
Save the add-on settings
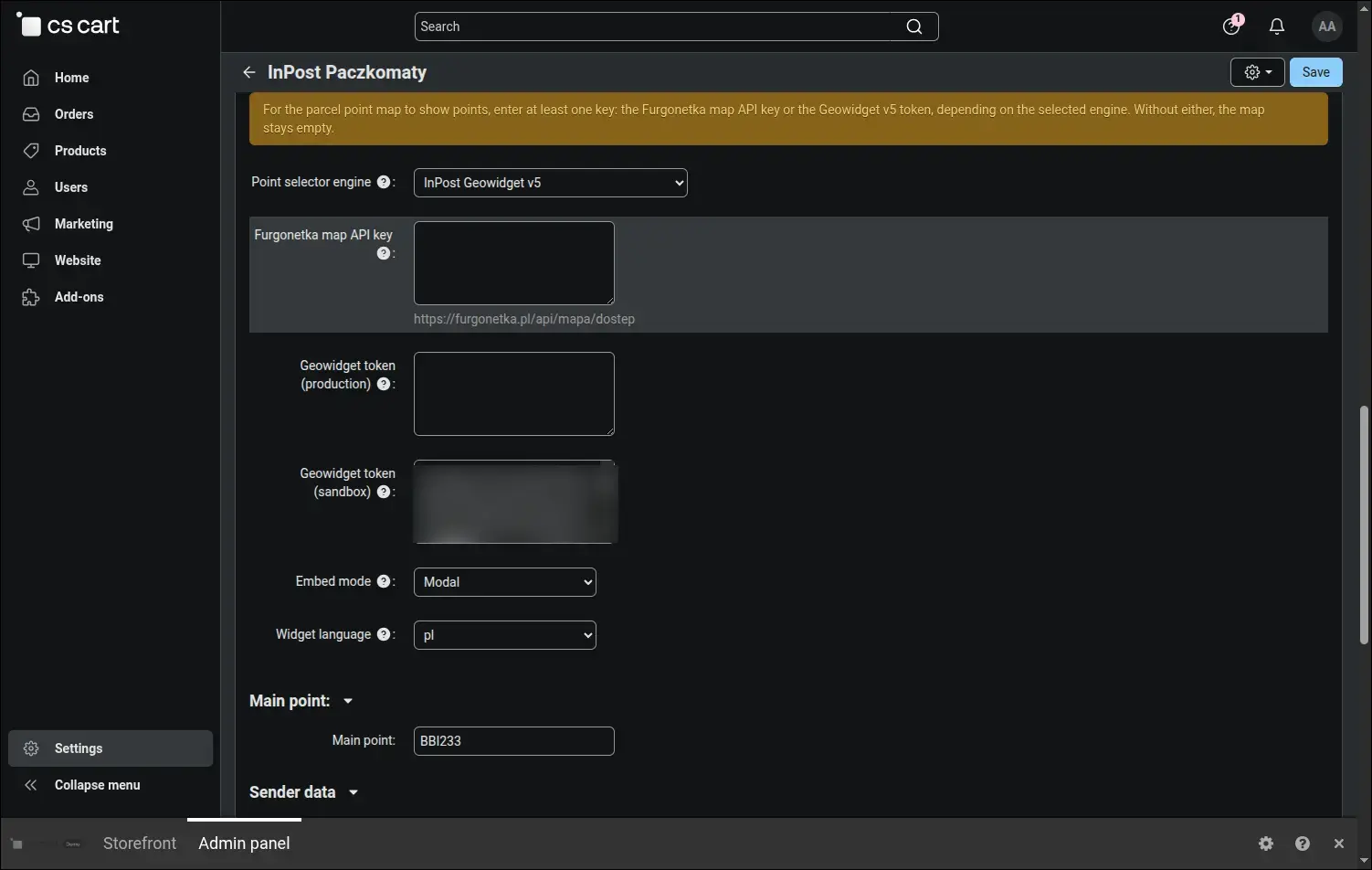coord(1316,72)
